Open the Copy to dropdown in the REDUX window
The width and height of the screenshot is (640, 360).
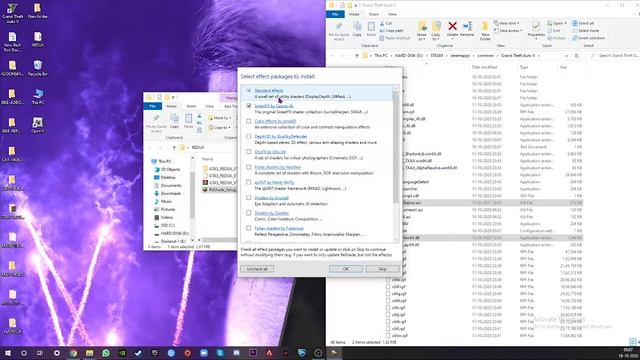(219, 127)
